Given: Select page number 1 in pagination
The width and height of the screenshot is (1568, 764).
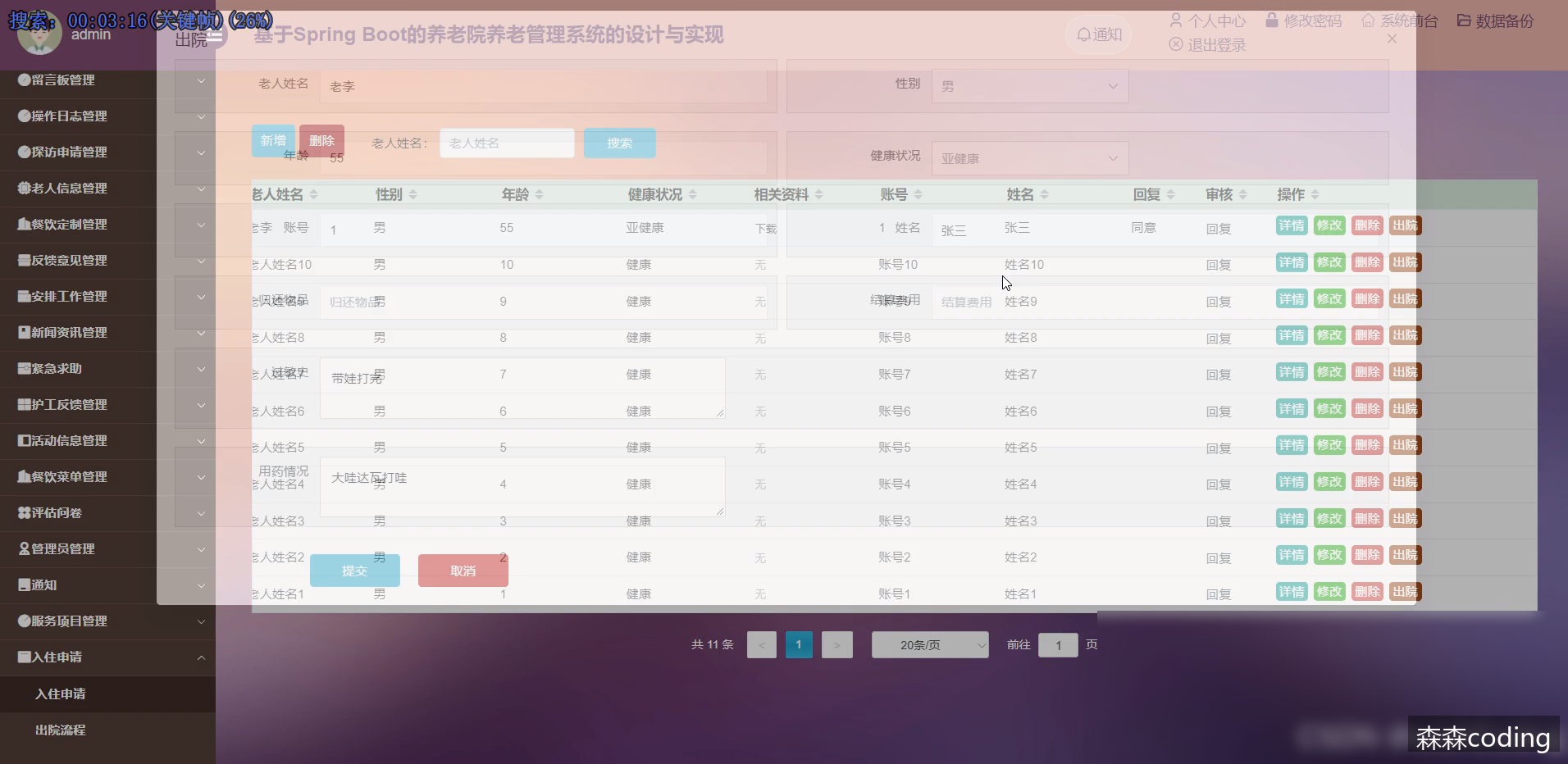Looking at the screenshot, I should (x=799, y=645).
